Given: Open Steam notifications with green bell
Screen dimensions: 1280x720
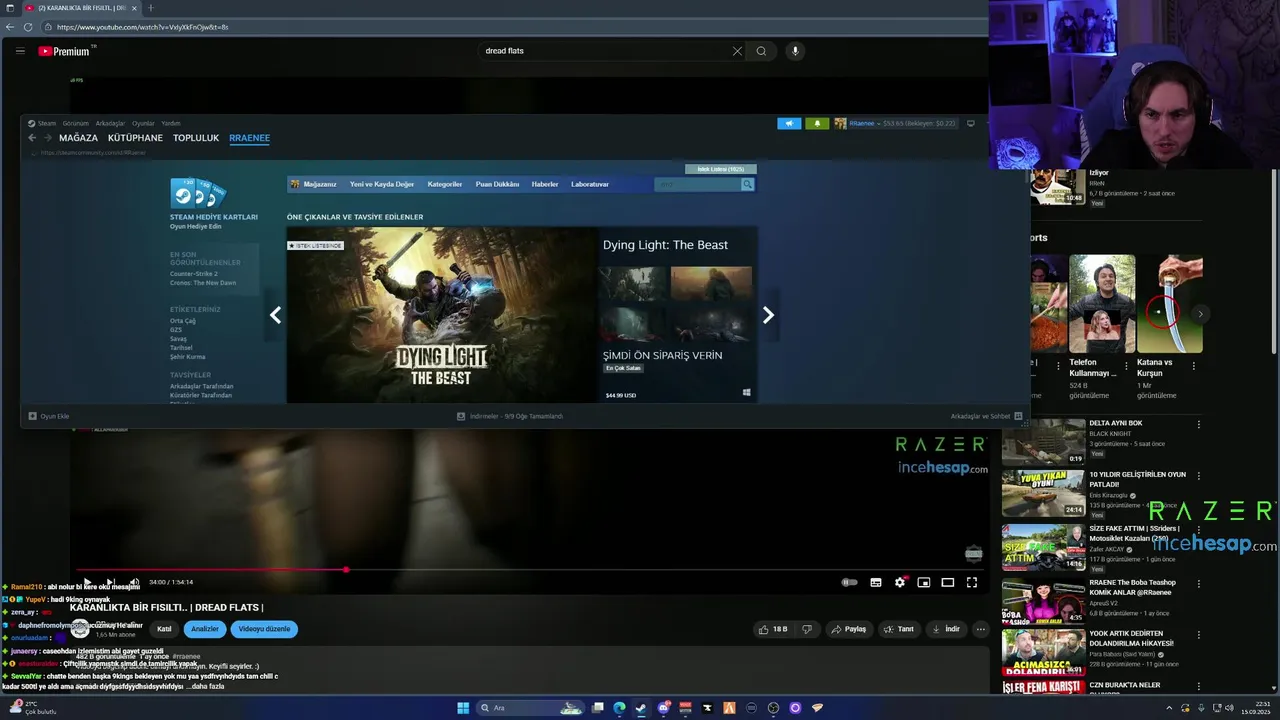Looking at the screenshot, I should tap(817, 123).
